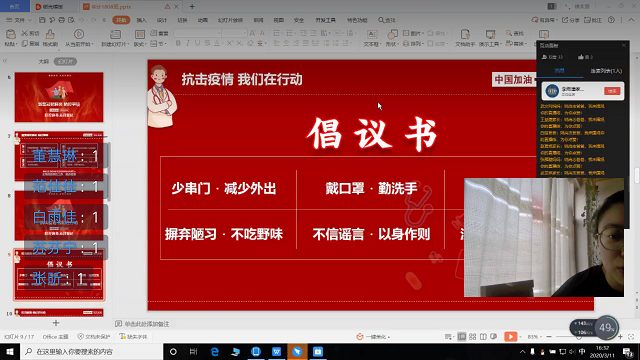Open the Design (设计) ribbon tab
Image resolution: width=640 pixels, height=360 pixels.
[162, 20]
